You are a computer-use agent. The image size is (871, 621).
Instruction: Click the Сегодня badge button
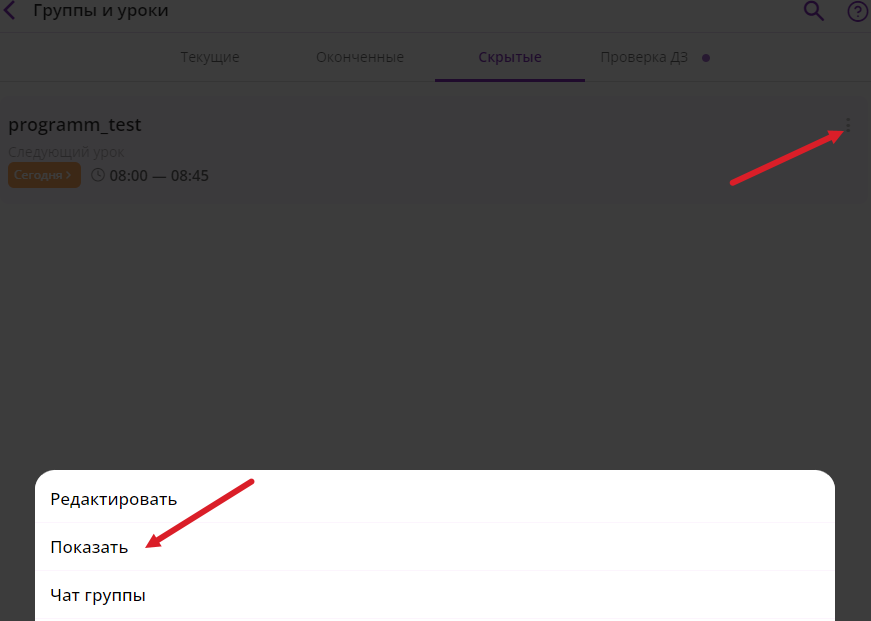(44, 175)
